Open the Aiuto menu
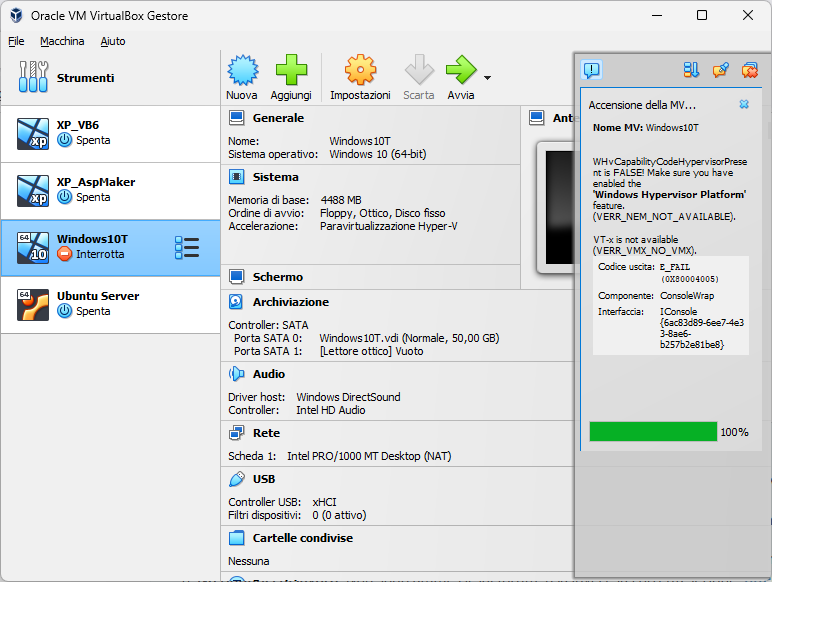 coord(113,41)
